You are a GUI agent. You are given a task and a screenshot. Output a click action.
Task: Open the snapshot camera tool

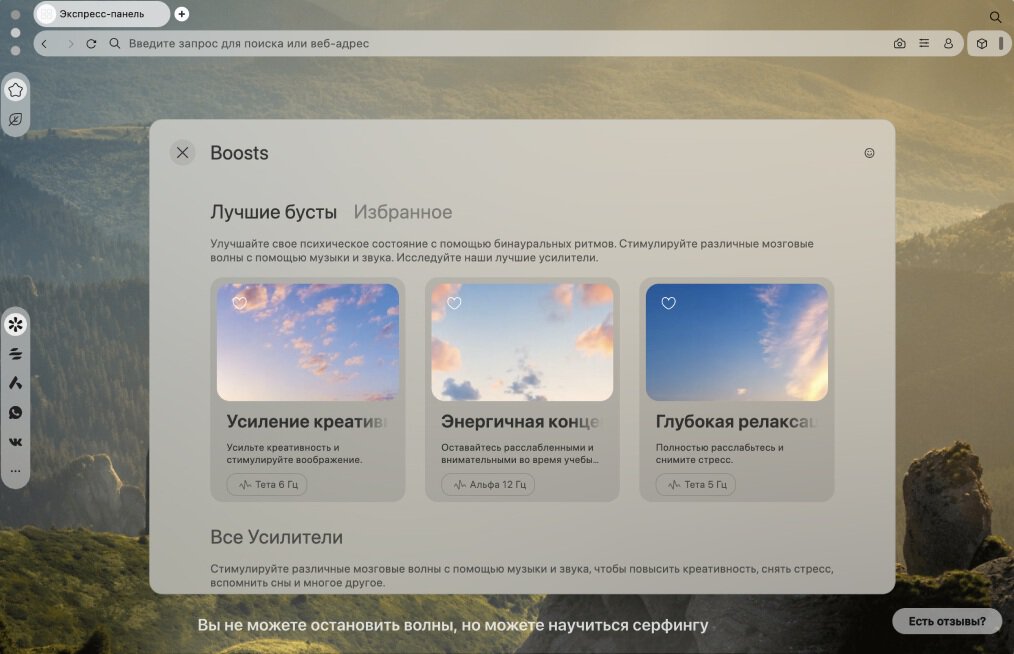pos(899,43)
